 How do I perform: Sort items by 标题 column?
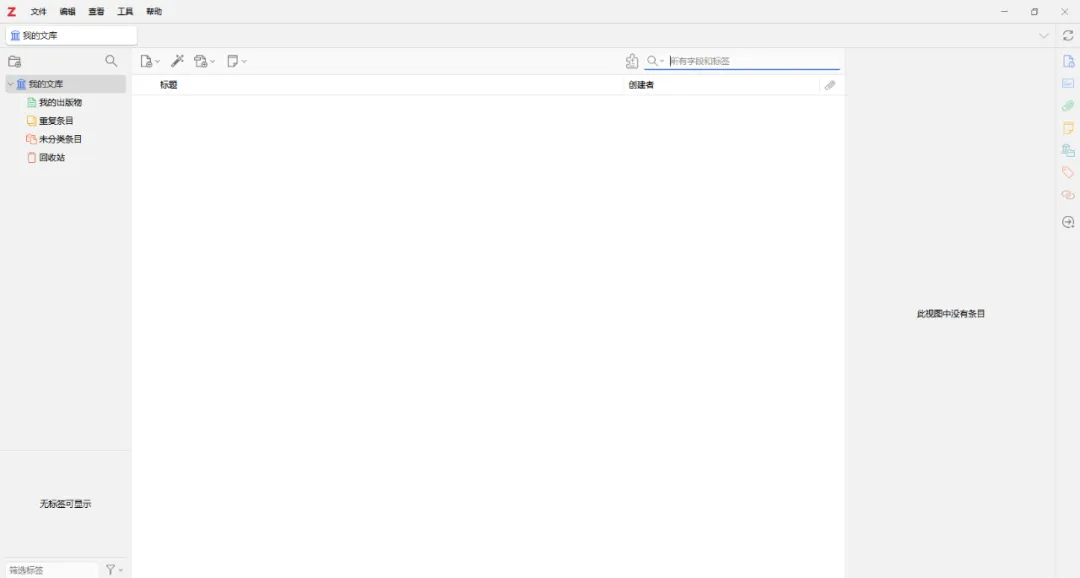(377, 85)
